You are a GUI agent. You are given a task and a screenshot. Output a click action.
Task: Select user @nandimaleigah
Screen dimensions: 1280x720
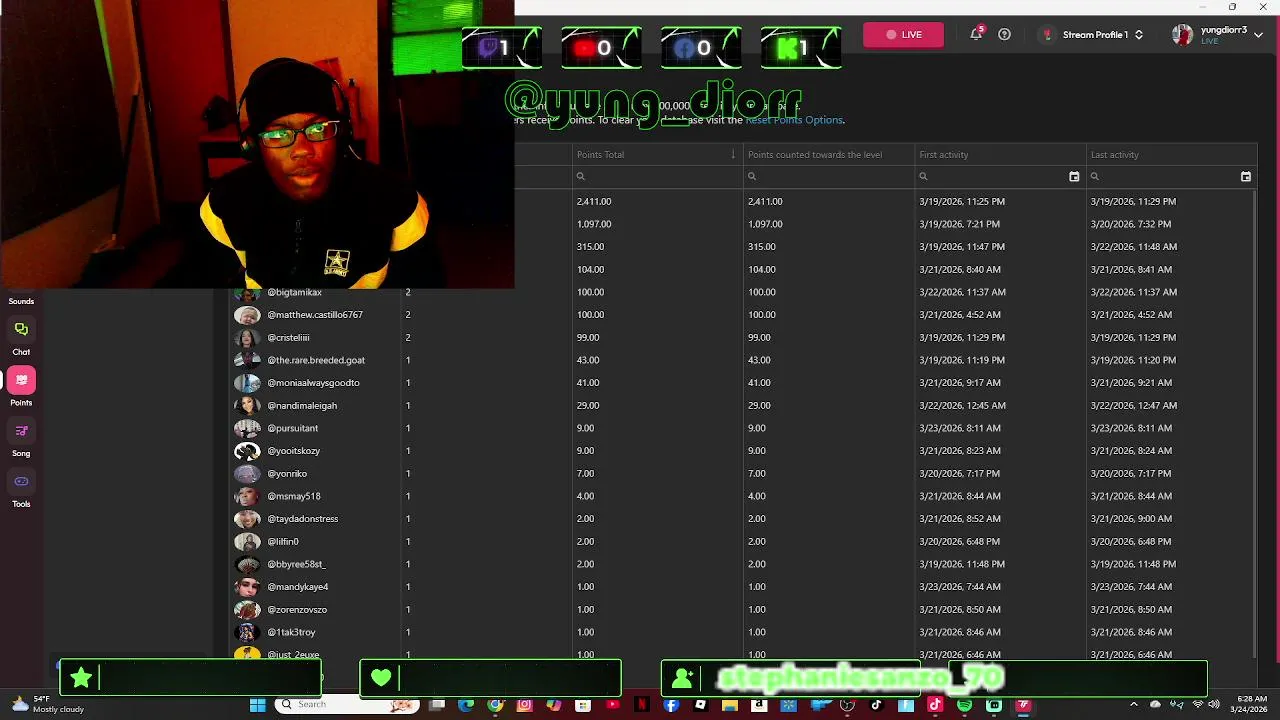[x=302, y=406]
